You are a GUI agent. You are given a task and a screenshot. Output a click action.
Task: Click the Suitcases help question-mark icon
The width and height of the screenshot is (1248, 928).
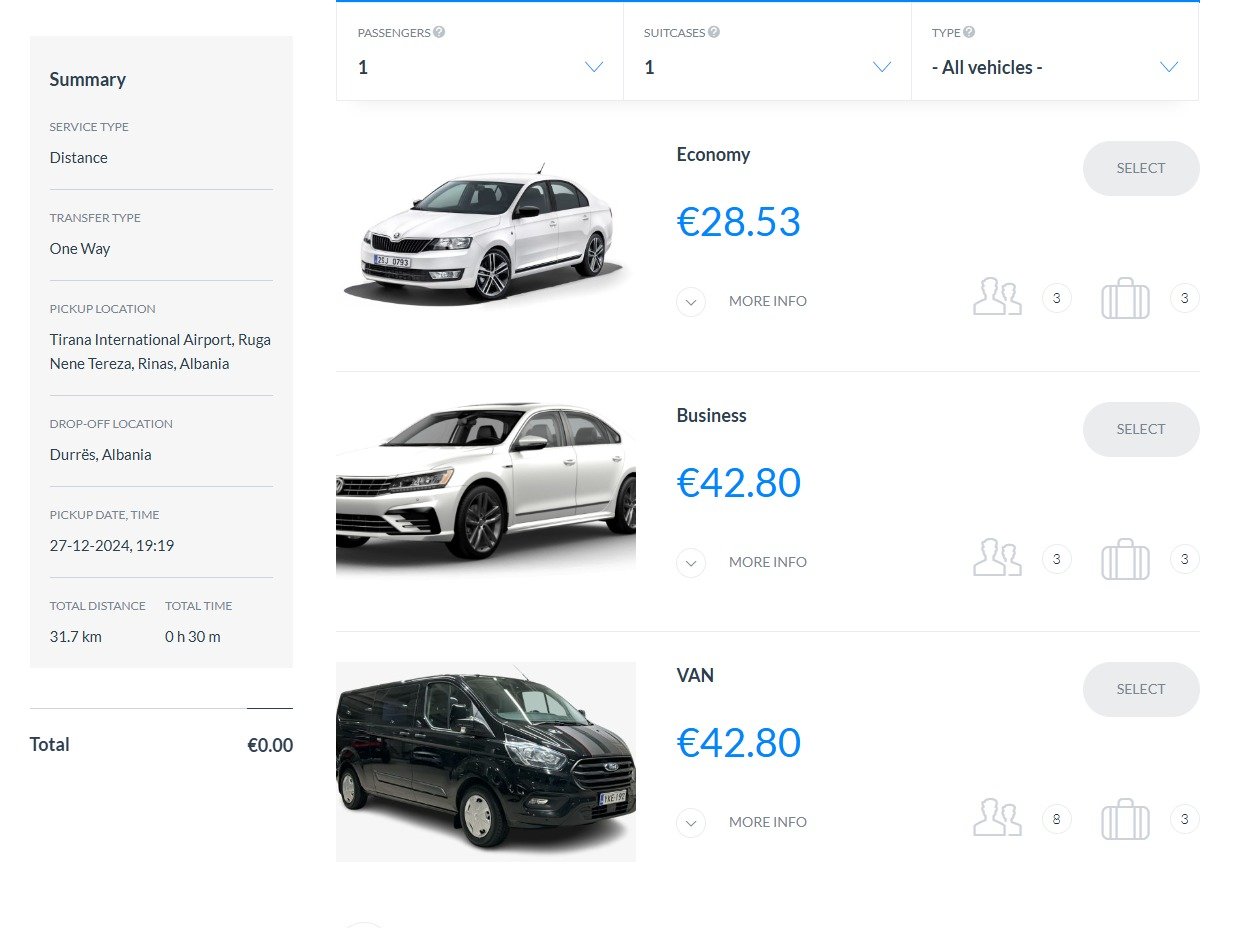coord(714,32)
